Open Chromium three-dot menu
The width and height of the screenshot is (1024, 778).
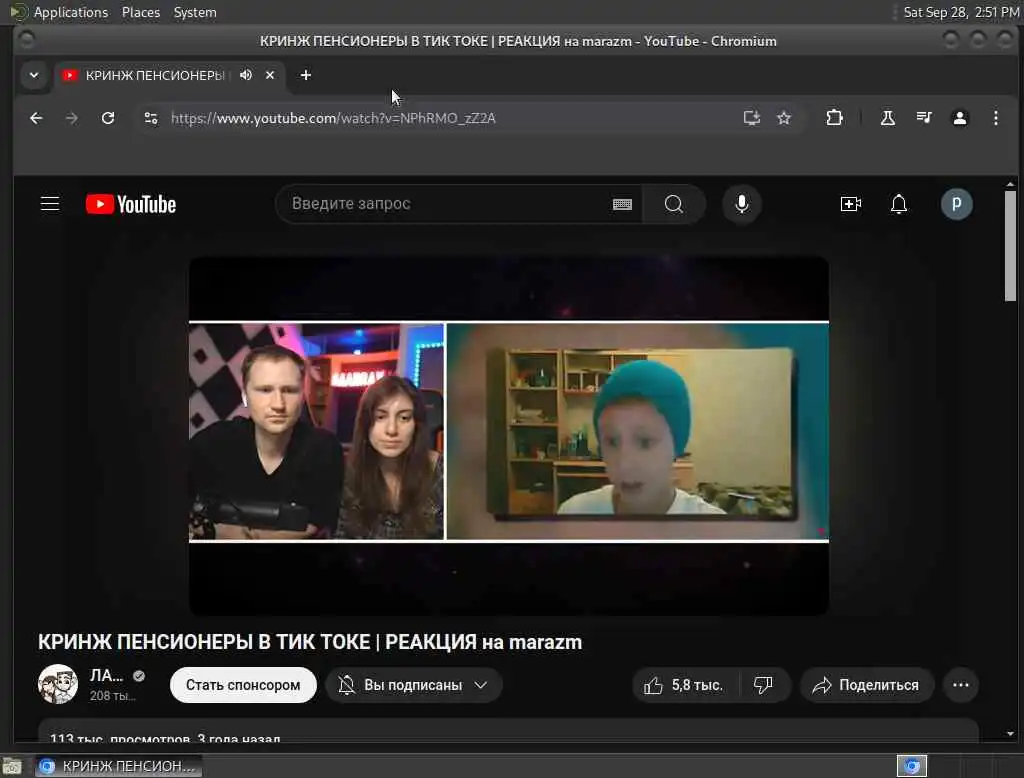pyautogui.click(x=995, y=118)
